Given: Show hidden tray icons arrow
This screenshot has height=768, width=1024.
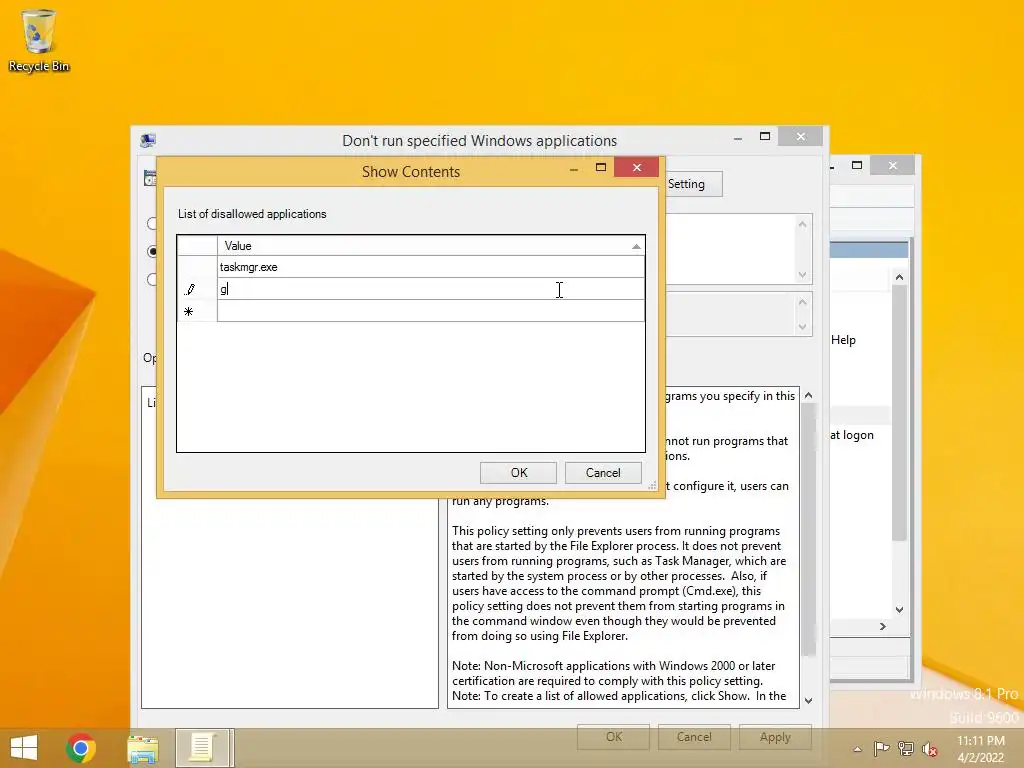Looking at the screenshot, I should (857, 749).
